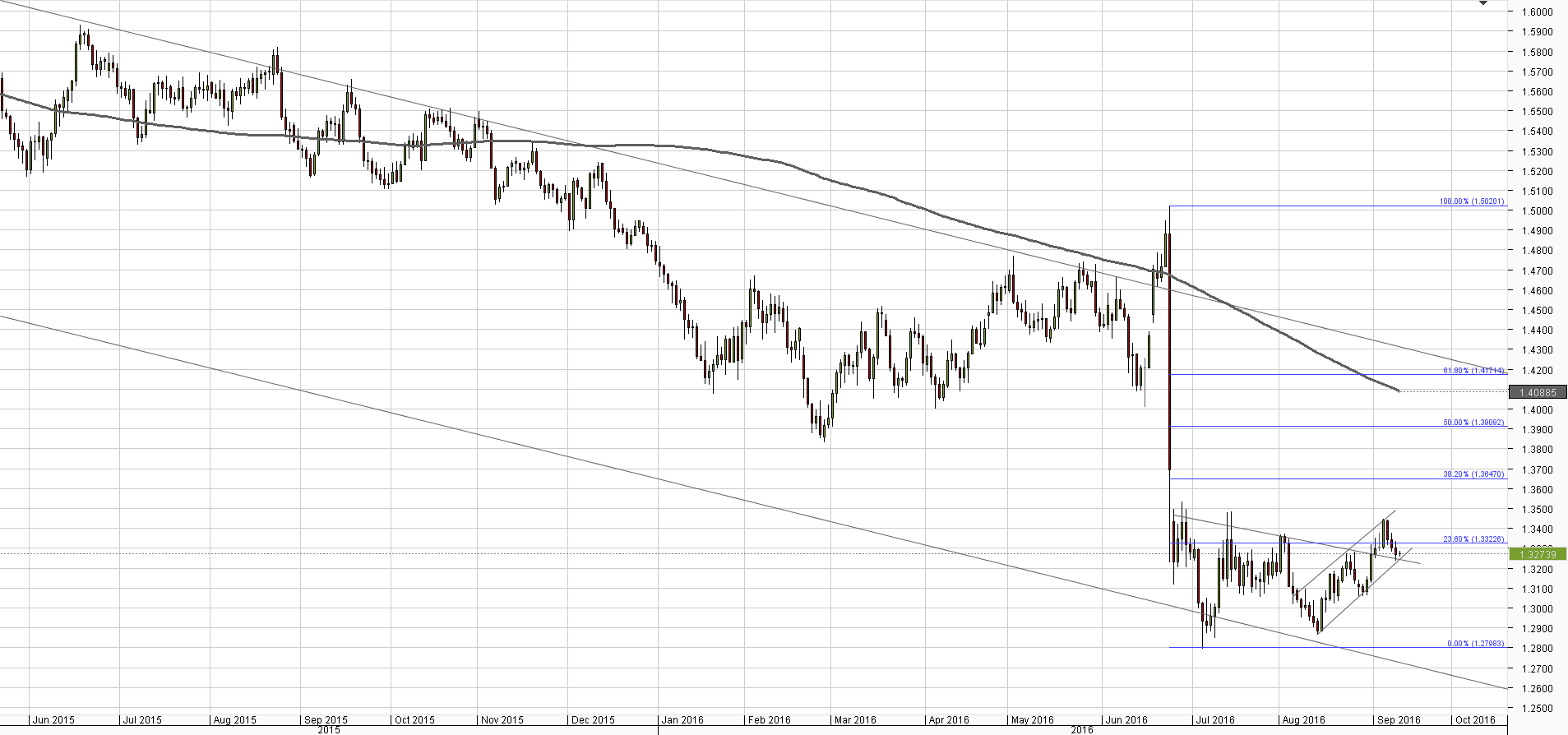Click the Oct 2016 date axis label
Image resolution: width=1568 pixels, height=735 pixels.
(1475, 720)
